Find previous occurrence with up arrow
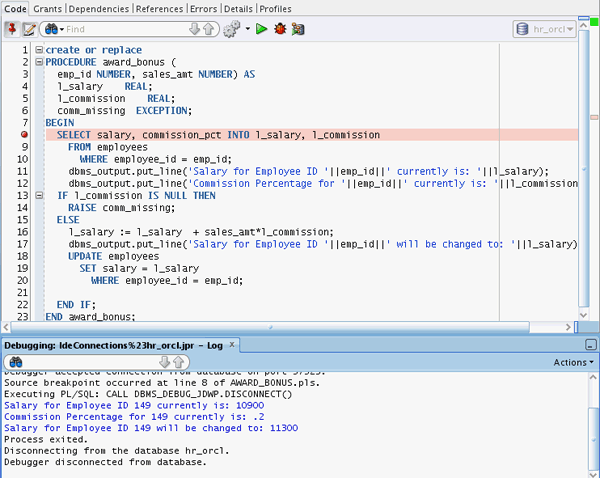This screenshot has width=600, height=478. (208, 30)
